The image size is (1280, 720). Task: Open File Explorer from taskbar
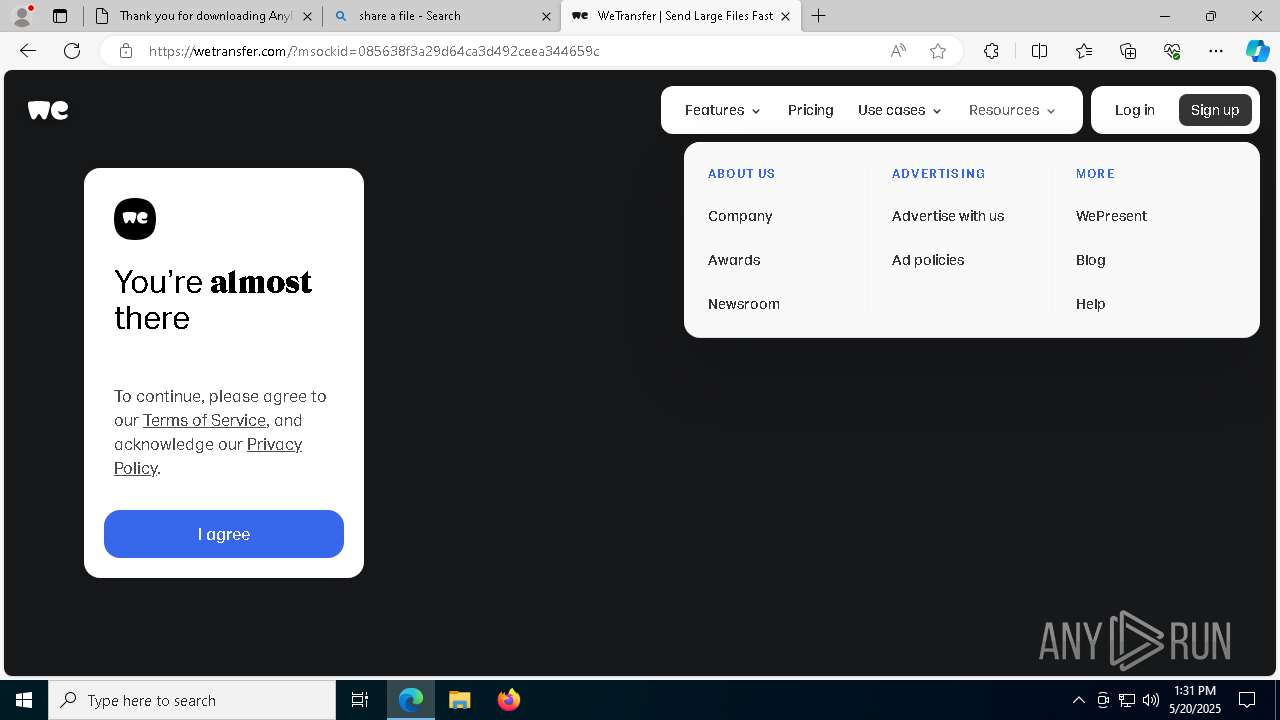(459, 700)
